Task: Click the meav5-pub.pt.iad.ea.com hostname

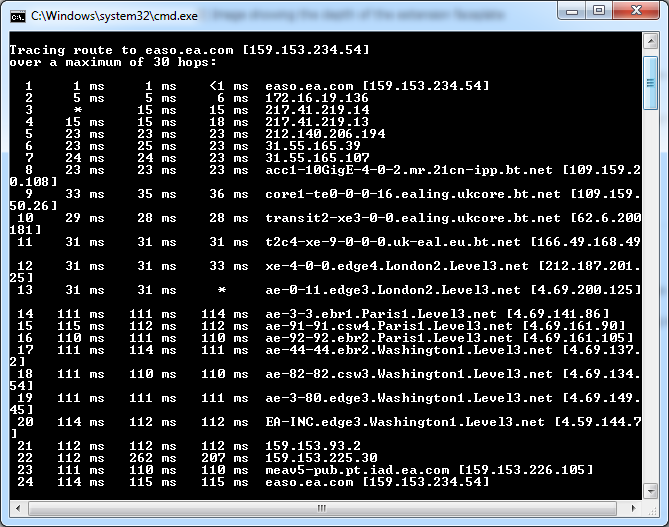Action: pyautogui.click(x=357, y=469)
